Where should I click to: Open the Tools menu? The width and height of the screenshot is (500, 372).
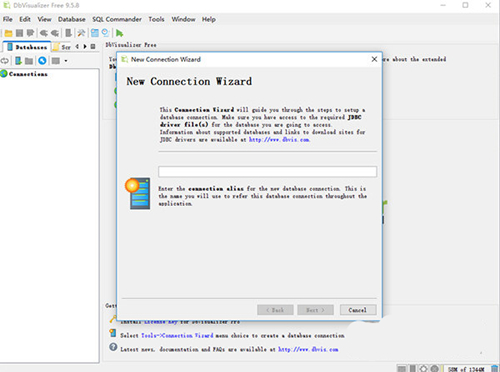(x=156, y=19)
